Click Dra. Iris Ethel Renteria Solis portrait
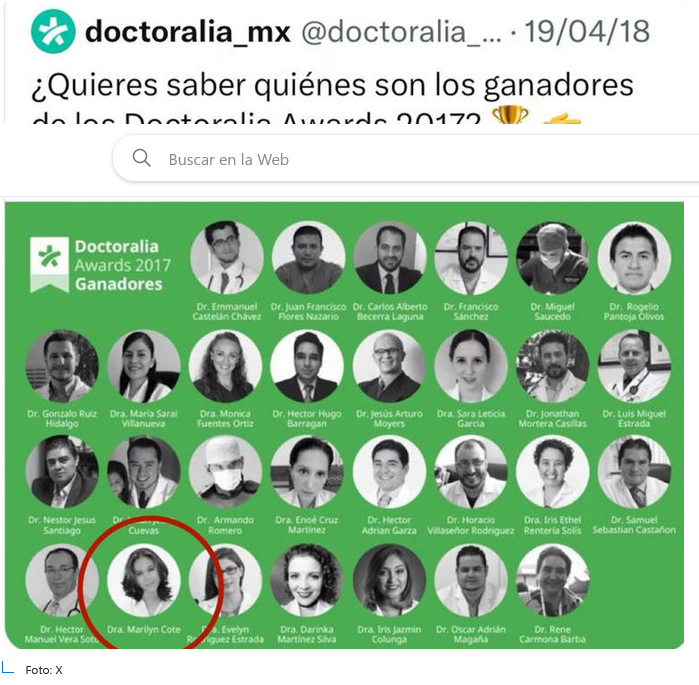The height and width of the screenshot is (685, 699). click(552, 472)
